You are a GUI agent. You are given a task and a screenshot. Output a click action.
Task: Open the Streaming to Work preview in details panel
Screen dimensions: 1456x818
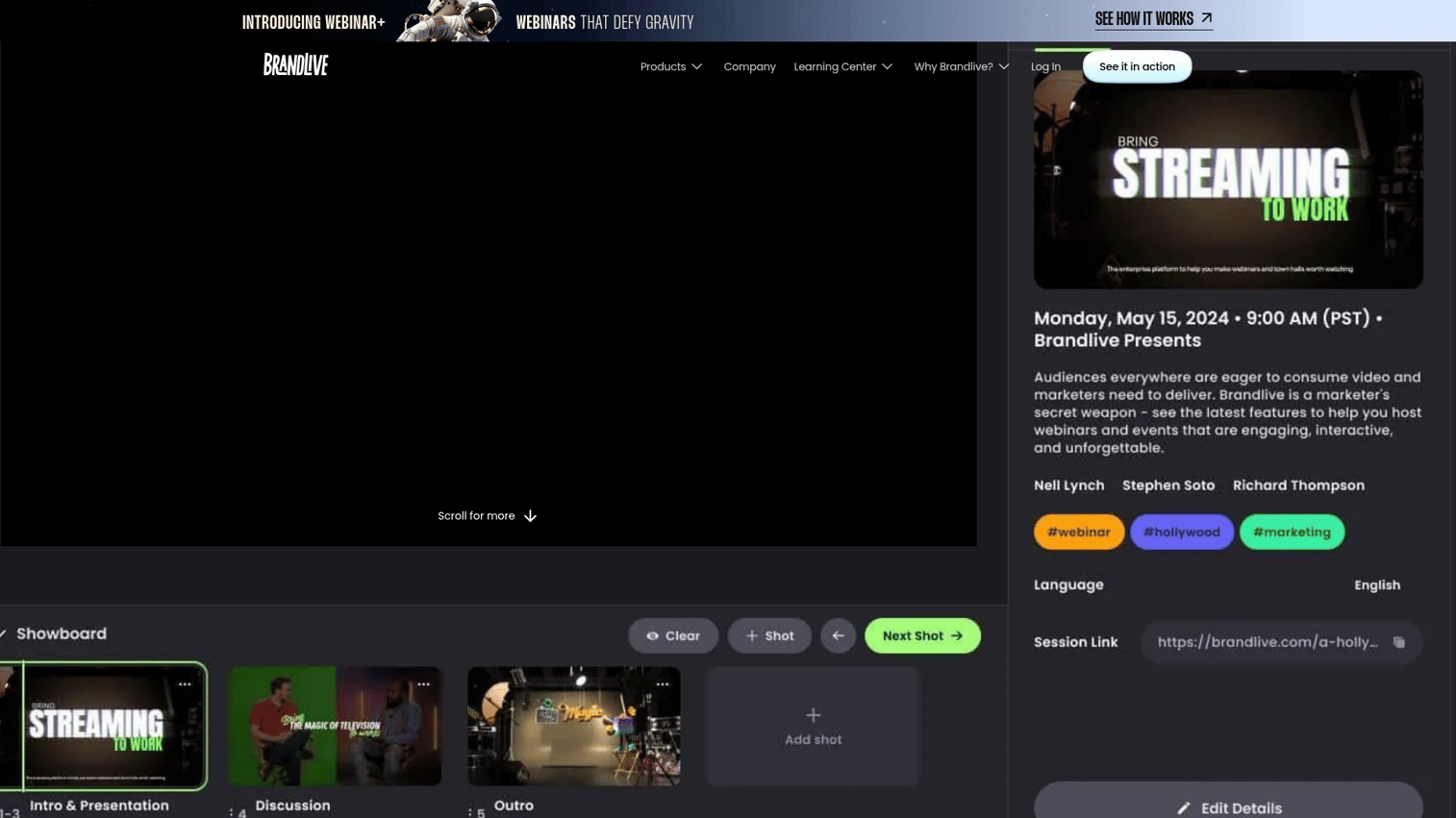point(1228,179)
